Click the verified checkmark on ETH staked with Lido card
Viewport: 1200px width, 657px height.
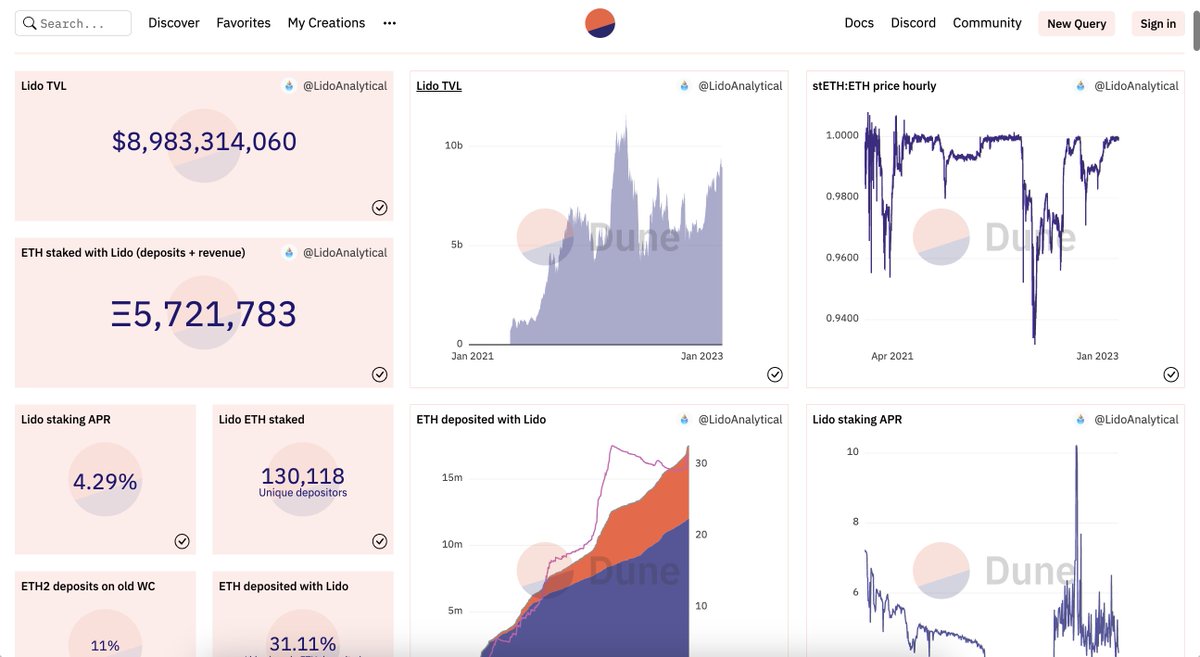tap(380, 375)
